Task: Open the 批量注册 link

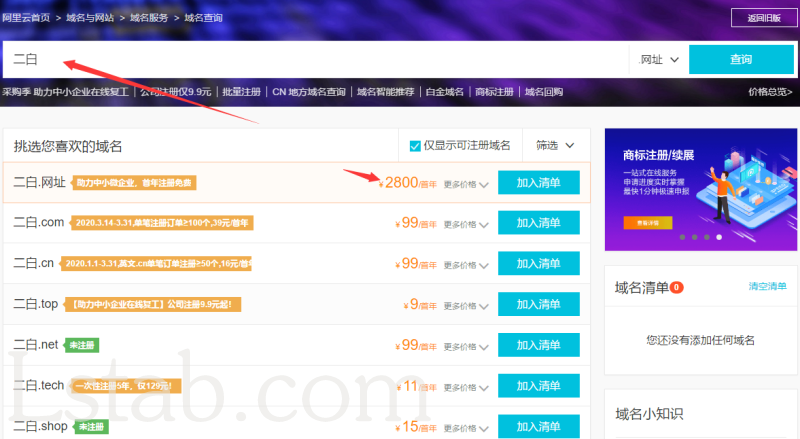Action: tap(241, 92)
